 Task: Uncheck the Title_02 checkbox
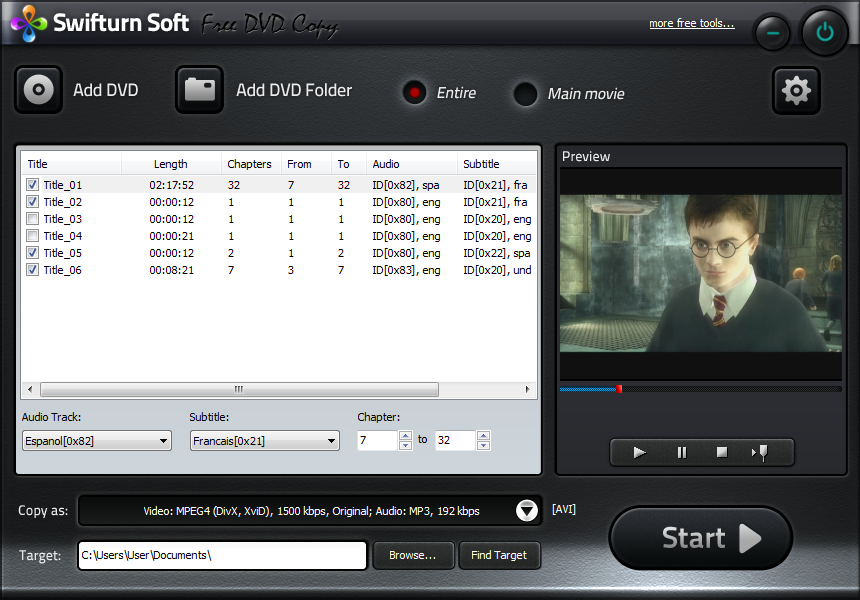pyautogui.click(x=33, y=202)
